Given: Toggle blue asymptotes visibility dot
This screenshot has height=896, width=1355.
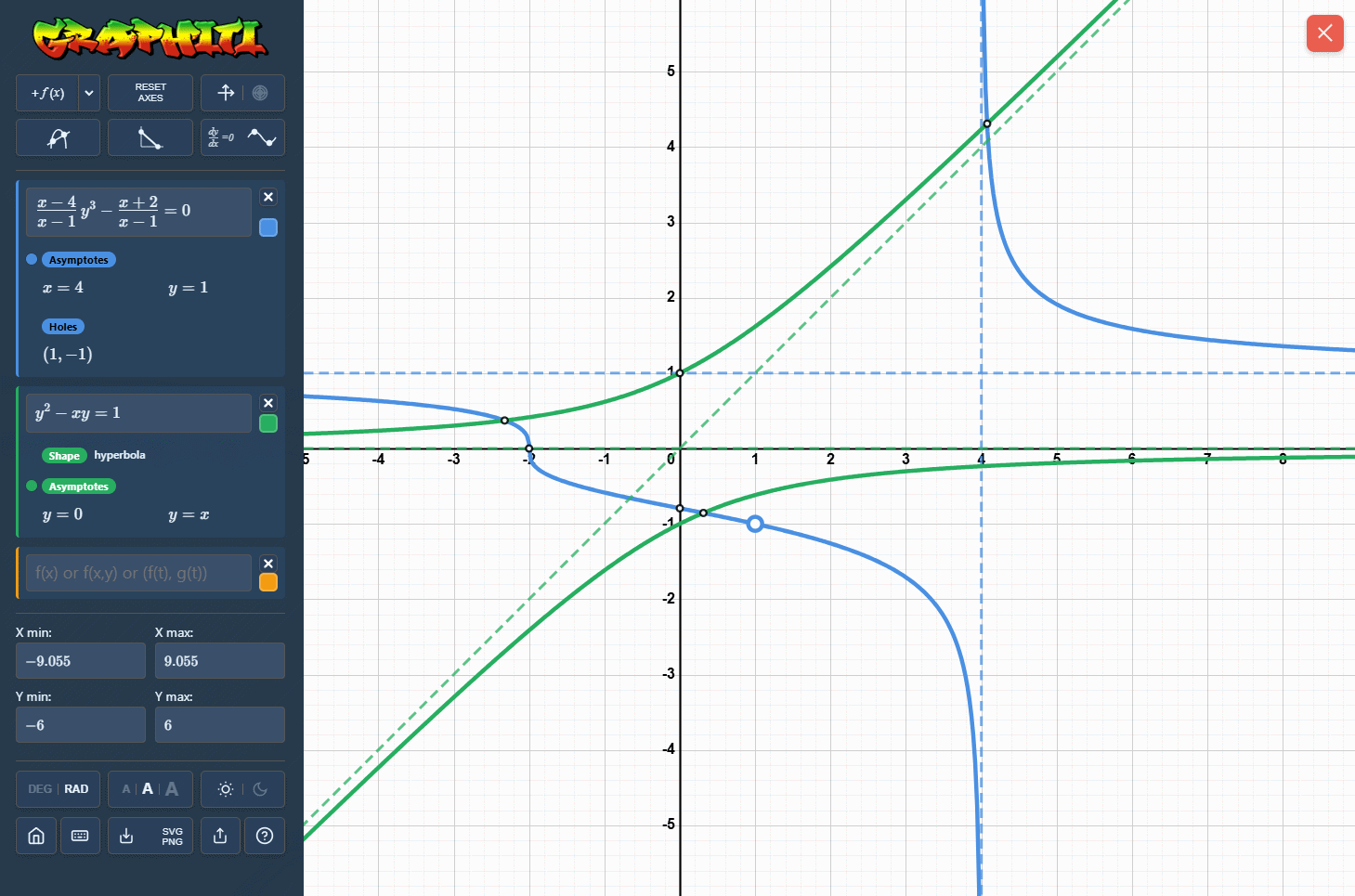Looking at the screenshot, I should (x=32, y=260).
